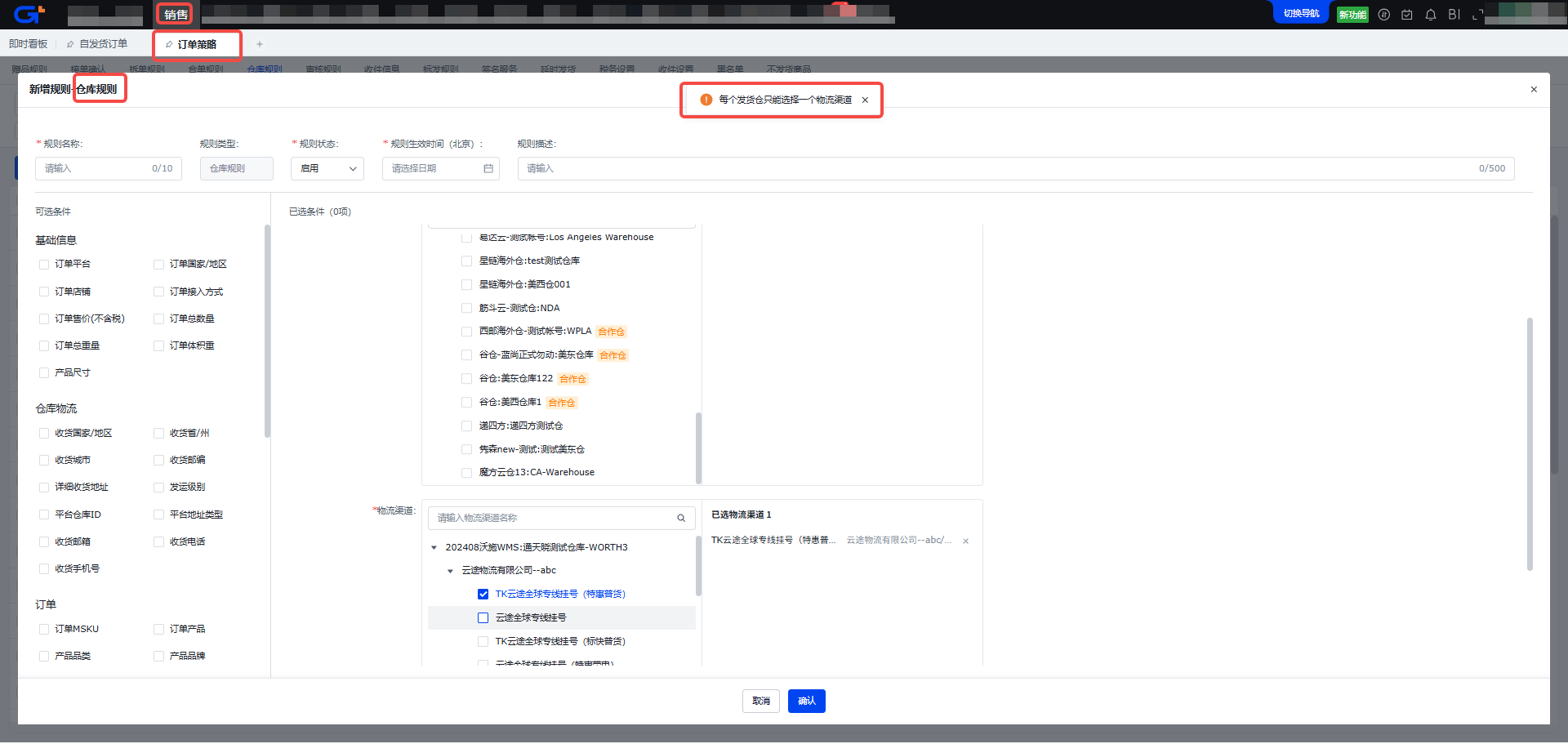The image size is (1568, 744).
Task: Uncheck TK云途全球专线挂号 (特惠普货) channel
Action: [483, 595]
